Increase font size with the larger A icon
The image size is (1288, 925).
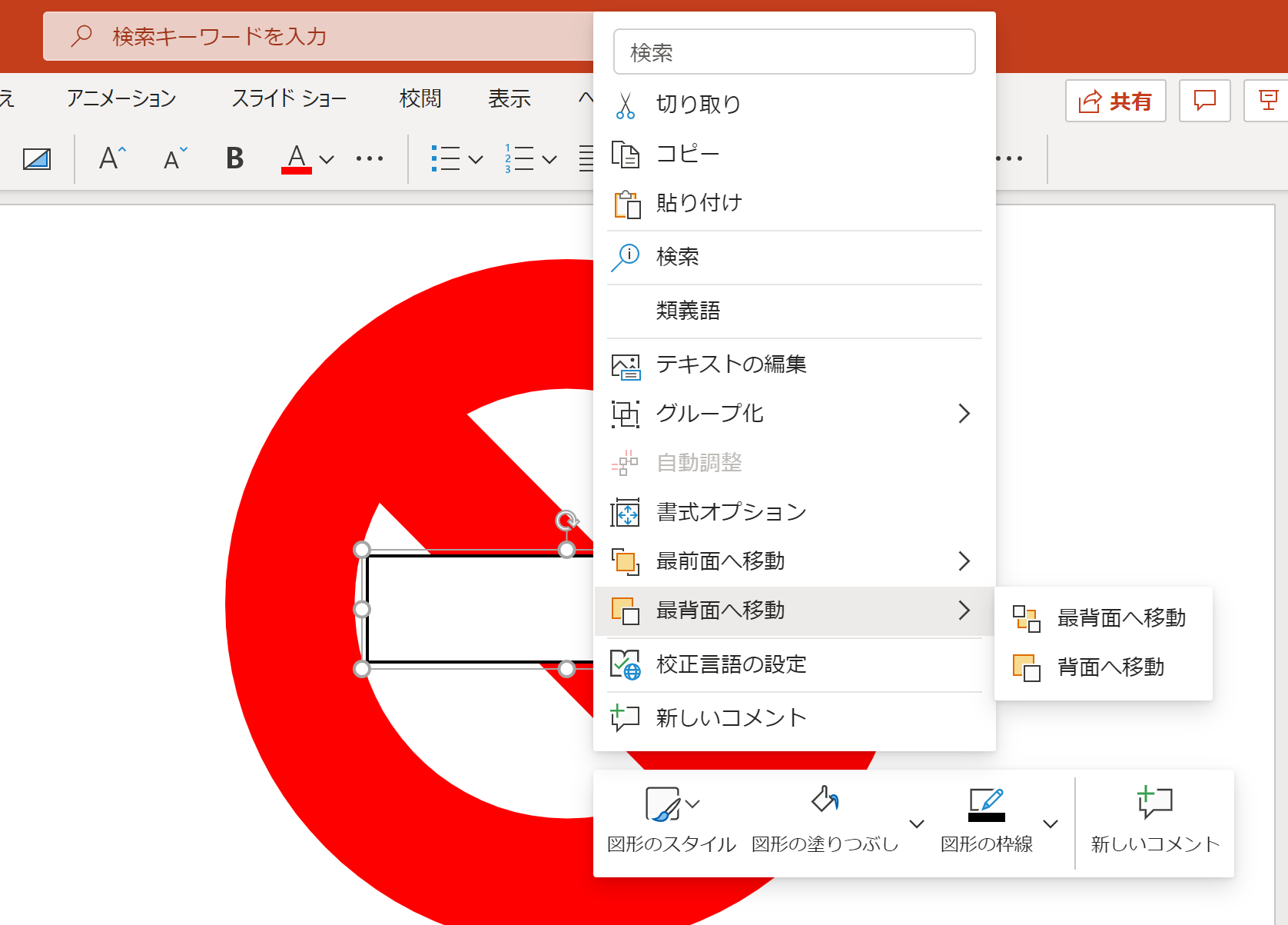point(112,158)
